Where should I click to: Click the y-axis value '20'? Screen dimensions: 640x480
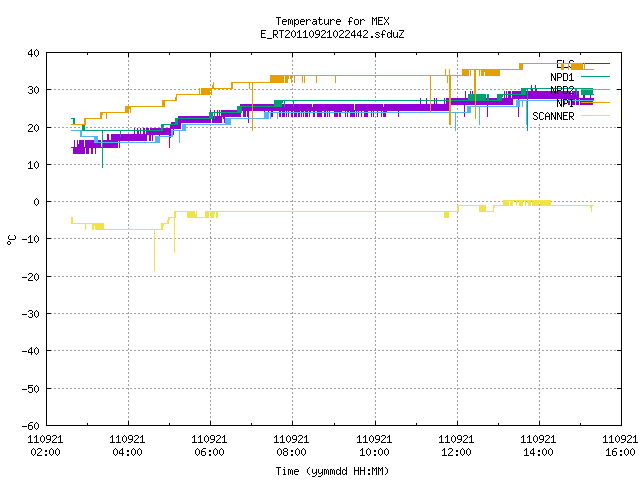pyautogui.click(x=33, y=127)
